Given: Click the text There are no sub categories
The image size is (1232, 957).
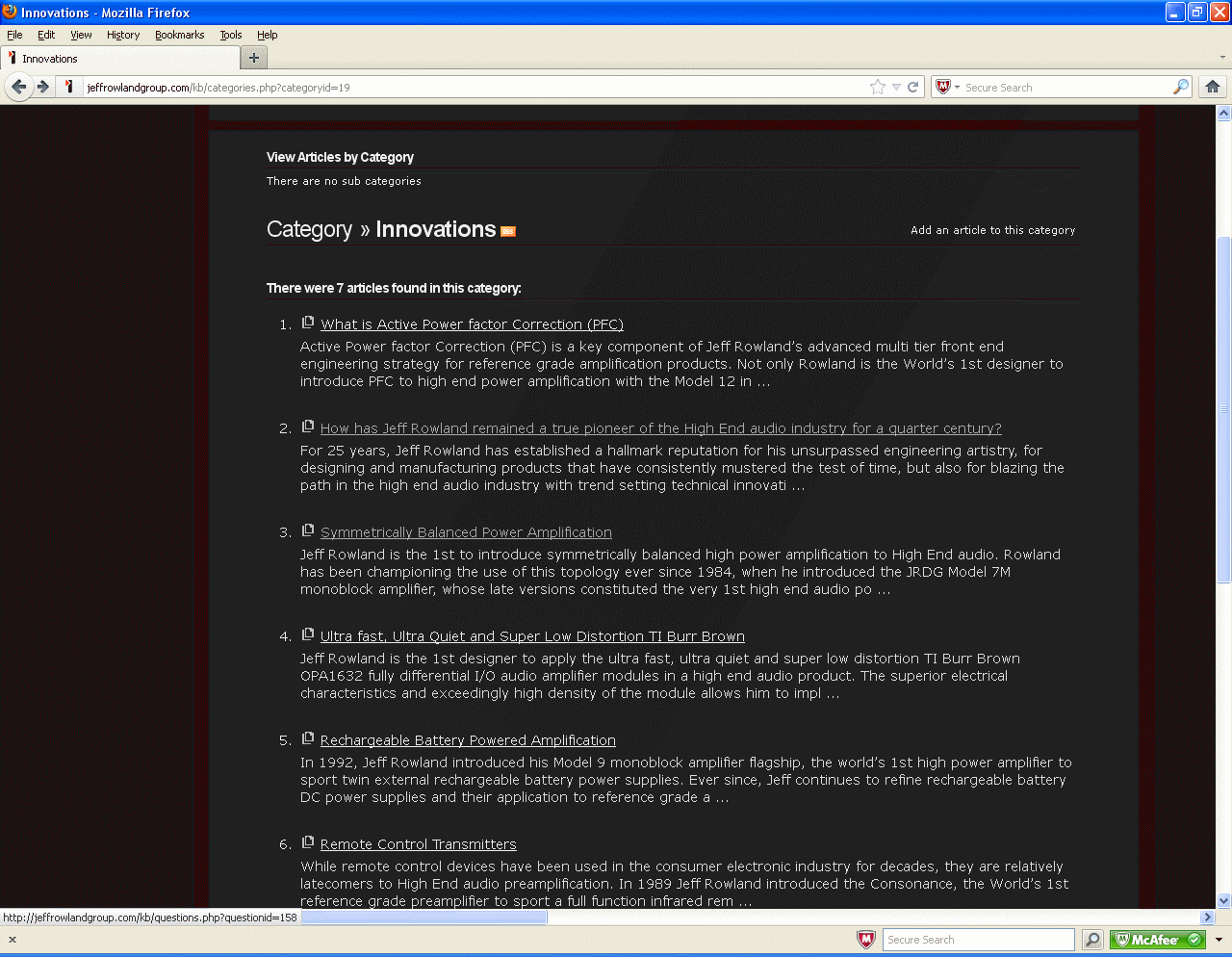Looking at the screenshot, I should click(x=344, y=181).
